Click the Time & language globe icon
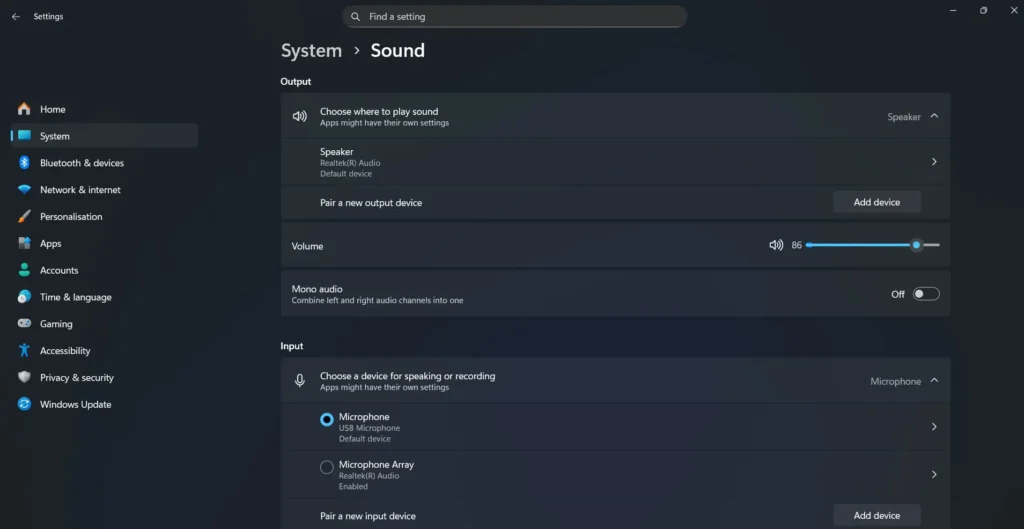The image size is (1024, 529). (x=24, y=297)
